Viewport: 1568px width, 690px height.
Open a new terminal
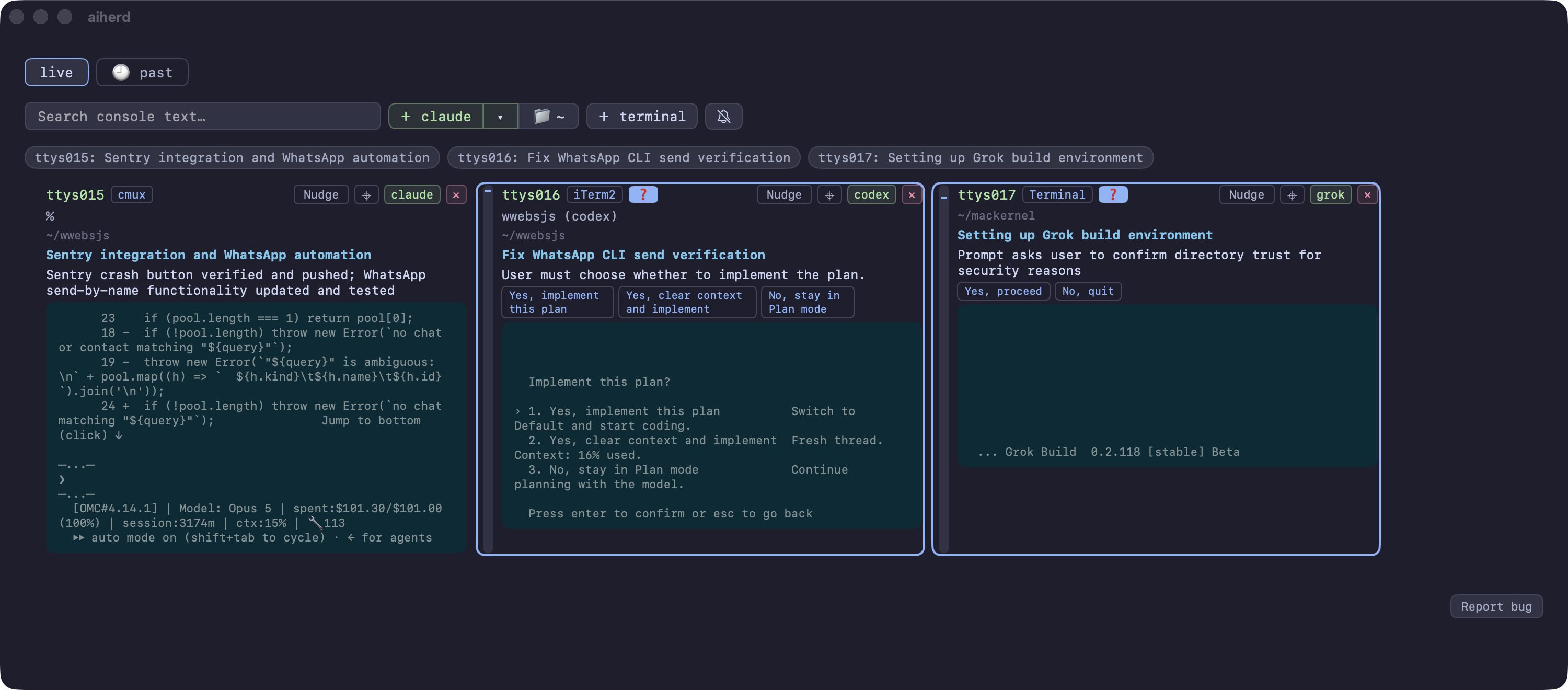(641, 117)
